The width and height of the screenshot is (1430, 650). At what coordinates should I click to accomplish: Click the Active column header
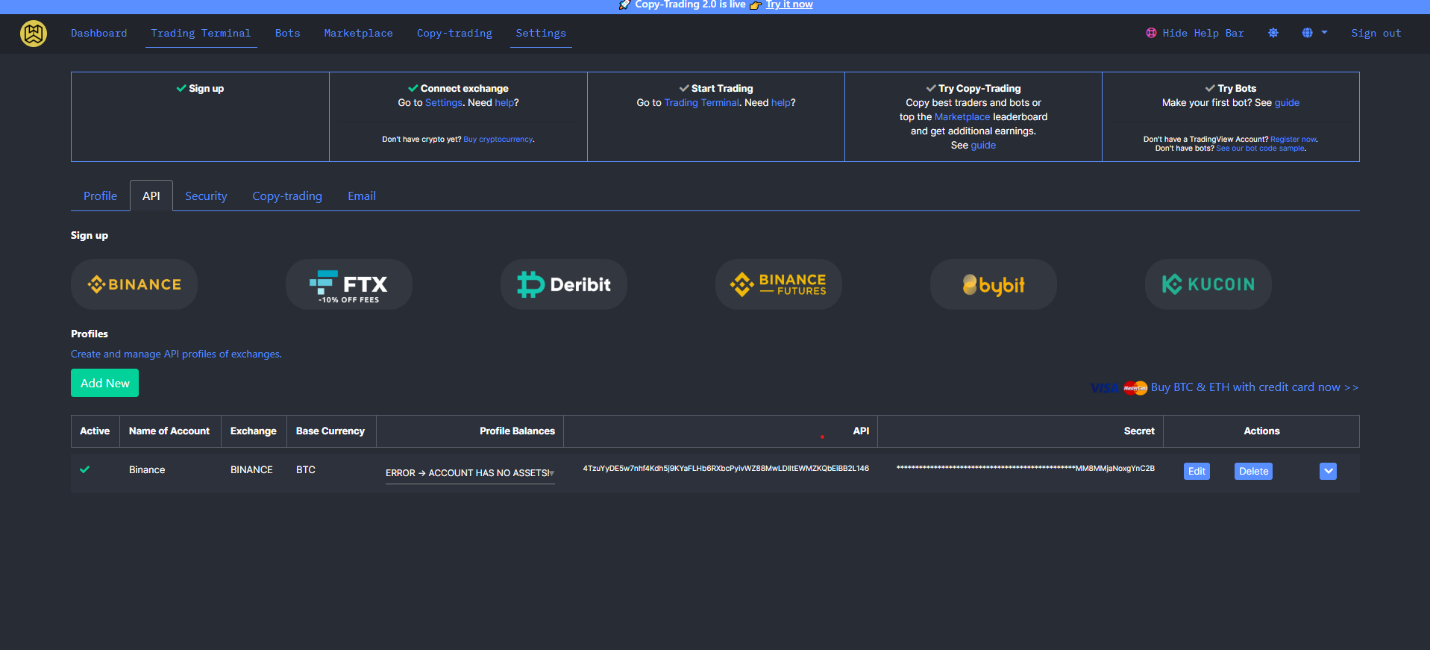(95, 431)
